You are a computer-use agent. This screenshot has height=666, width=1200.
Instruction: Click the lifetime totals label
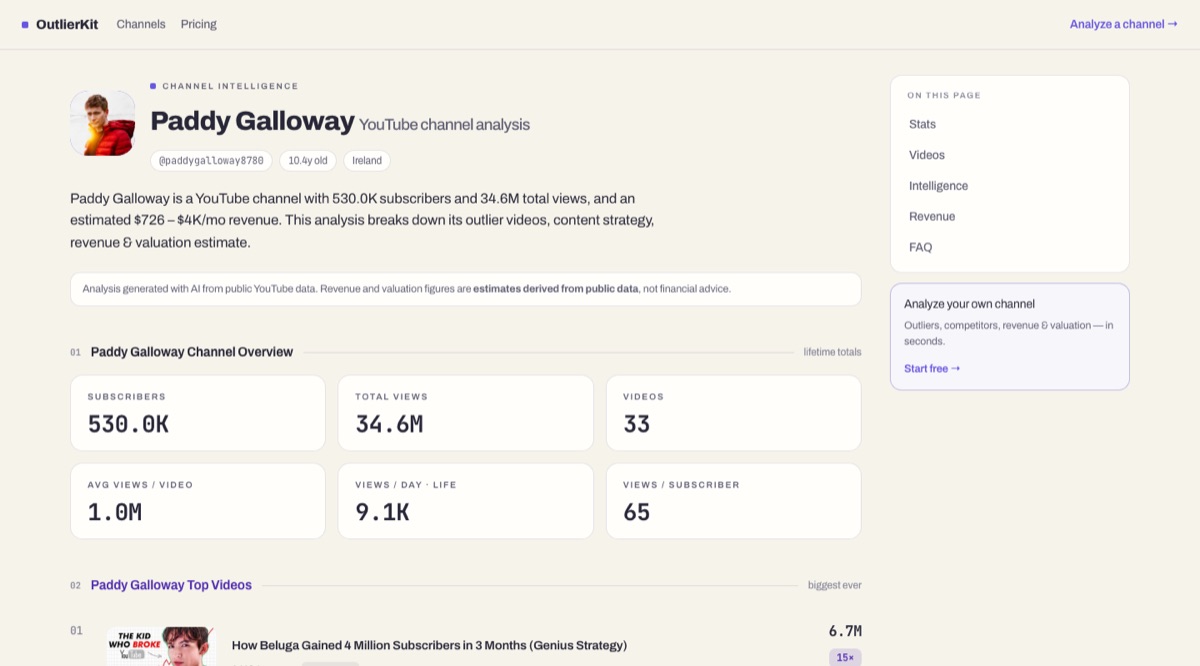(832, 352)
